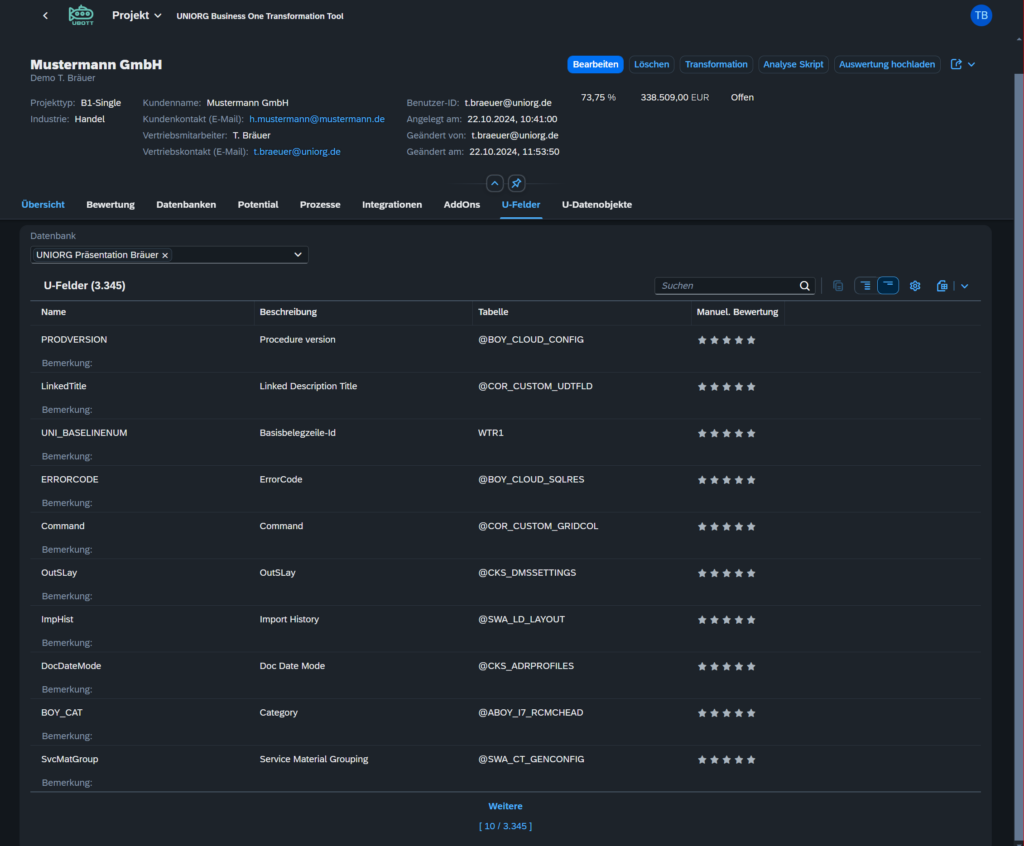1024x846 pixels.
Task: Click the Analyse Skript button
Action: coord(793,64)
